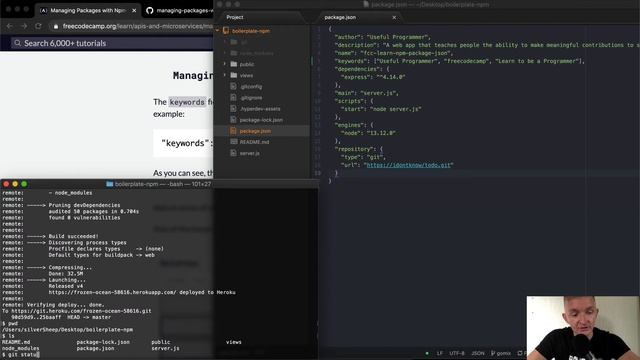Expand the public folder in Project tree

(224, 64)
